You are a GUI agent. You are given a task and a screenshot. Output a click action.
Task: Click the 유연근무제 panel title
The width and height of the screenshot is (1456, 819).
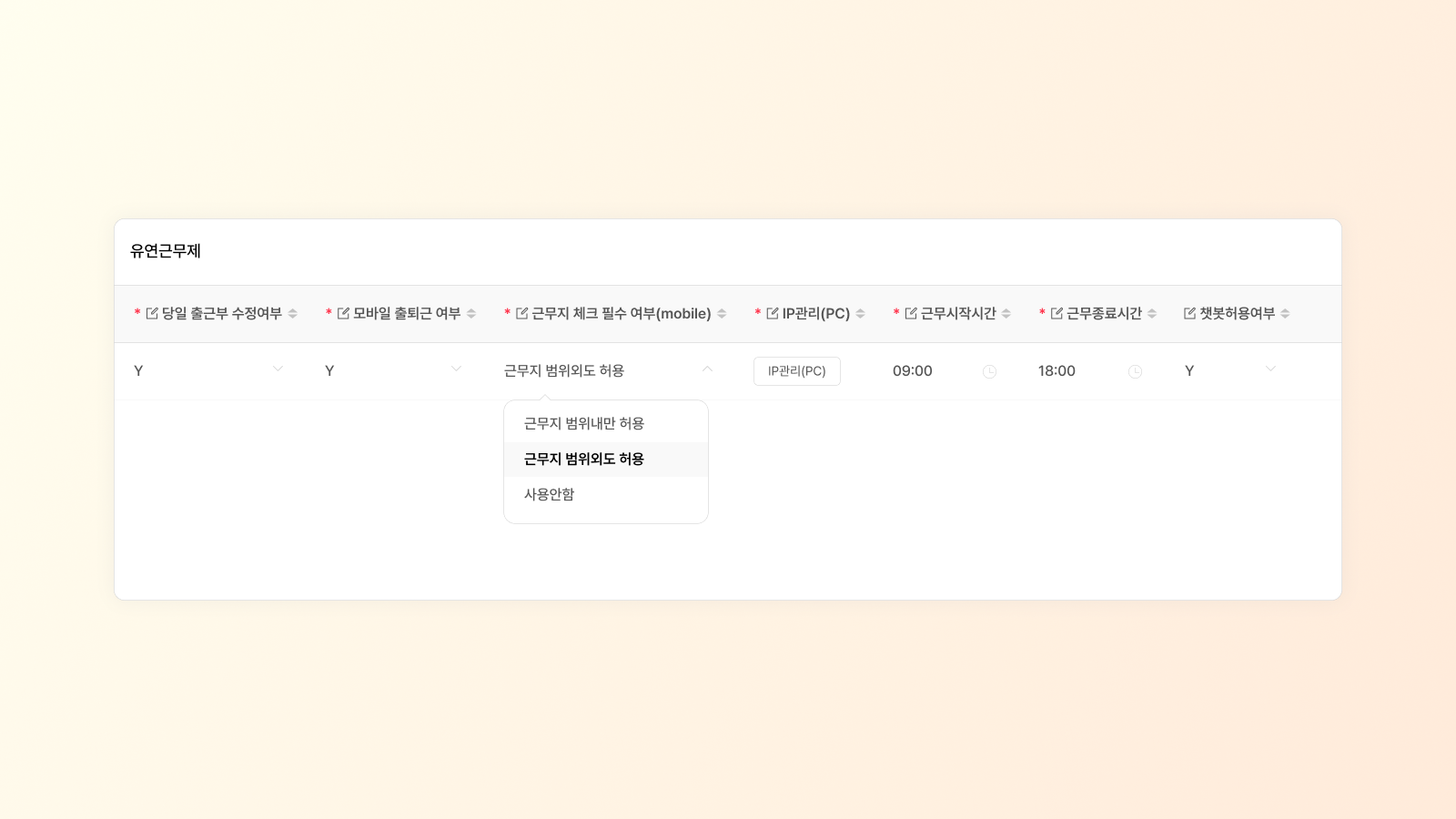click(x=166, y=251)
